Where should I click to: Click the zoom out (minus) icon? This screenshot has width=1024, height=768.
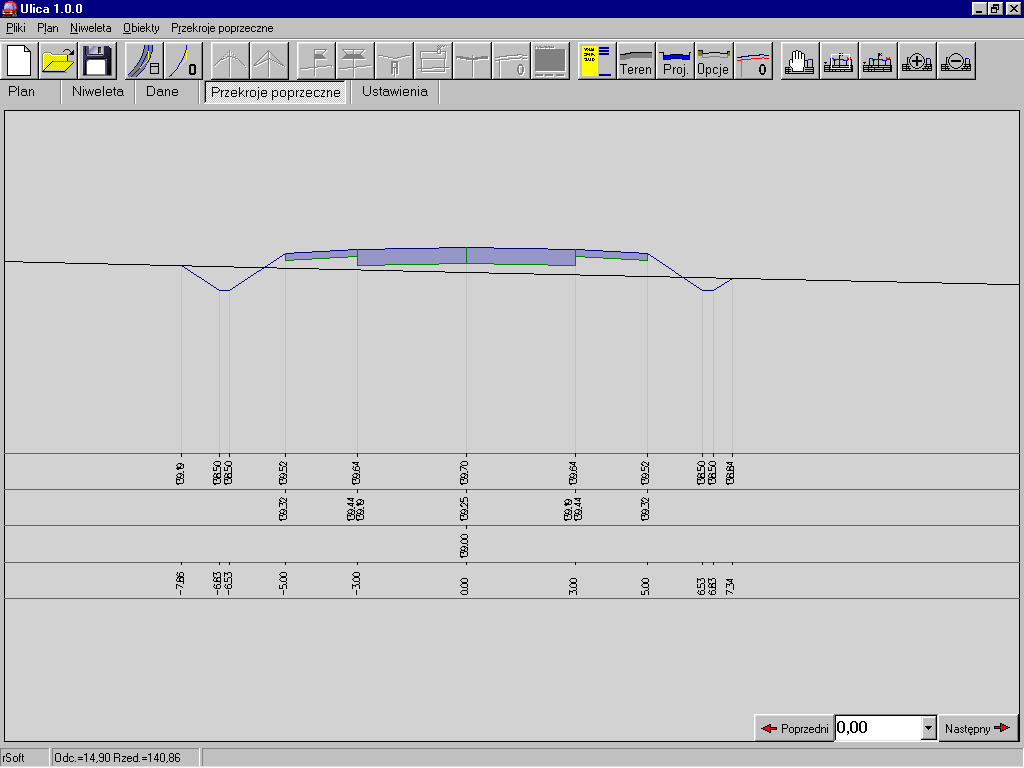(956, 61)
